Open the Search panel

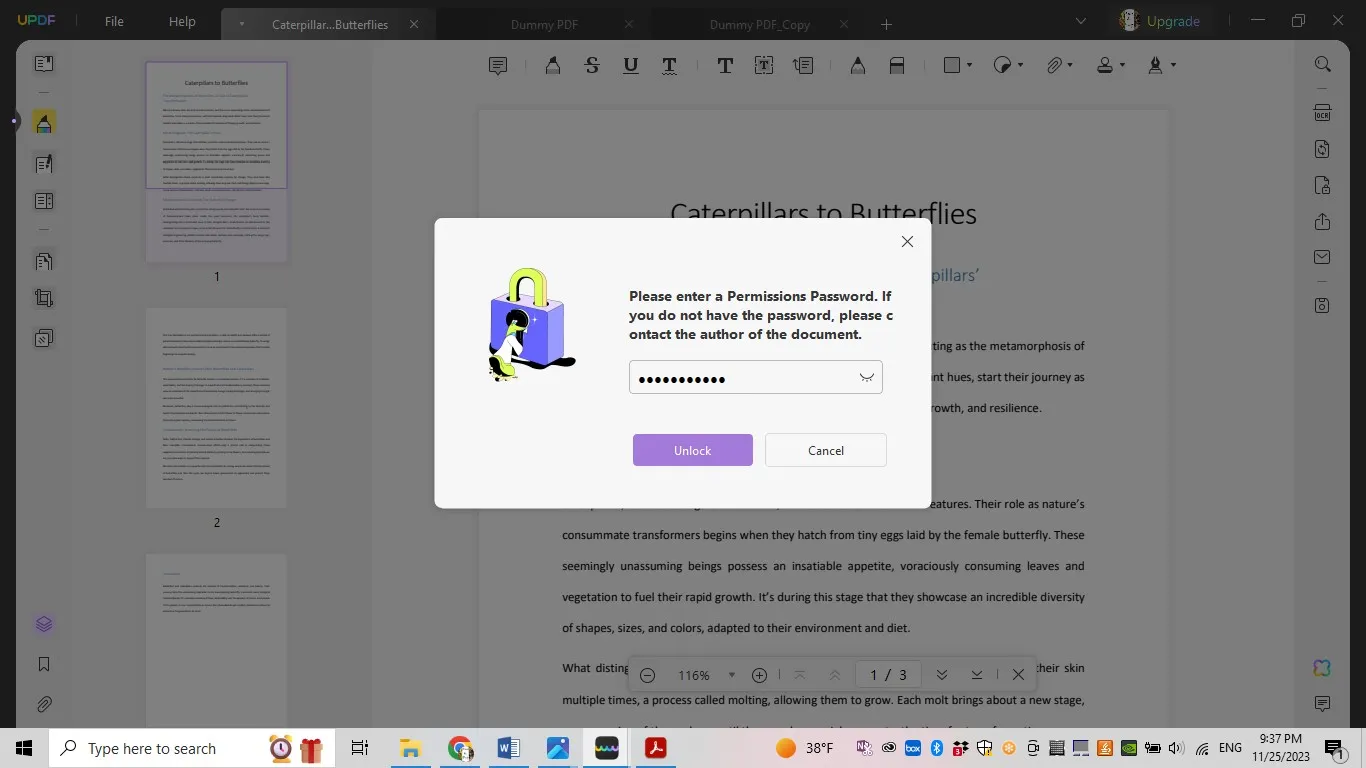1322,63
